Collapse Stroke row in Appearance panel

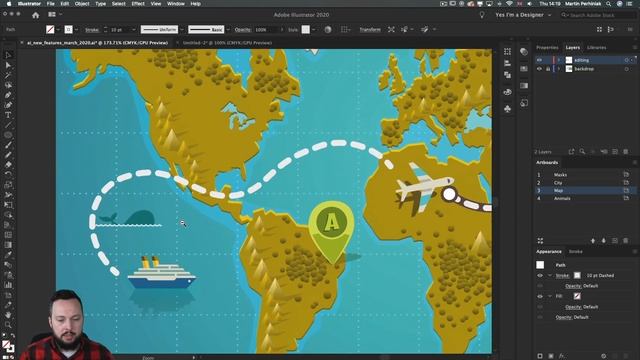coord(550,276)
